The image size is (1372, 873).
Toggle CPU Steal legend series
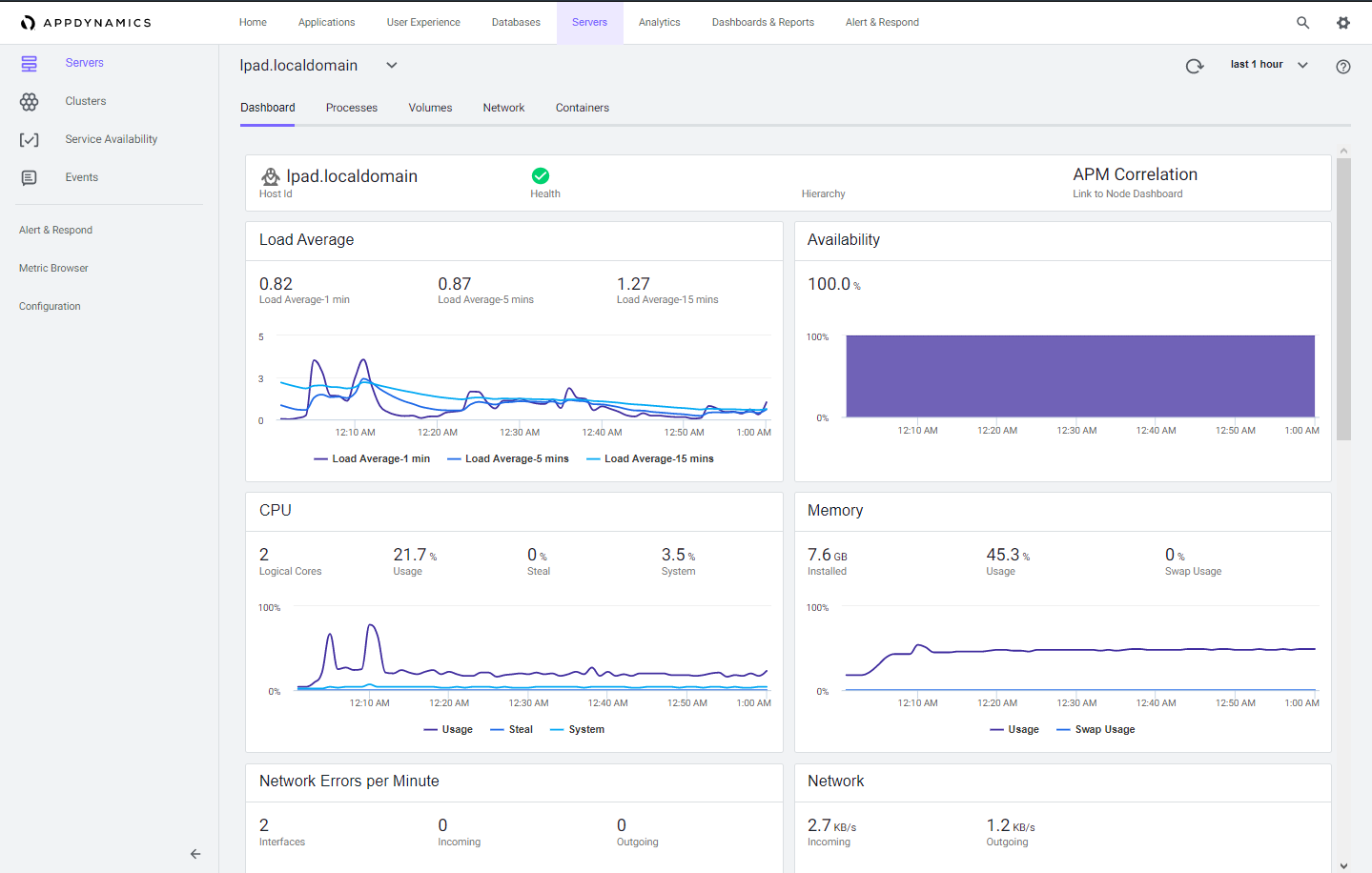coord(512,729)
